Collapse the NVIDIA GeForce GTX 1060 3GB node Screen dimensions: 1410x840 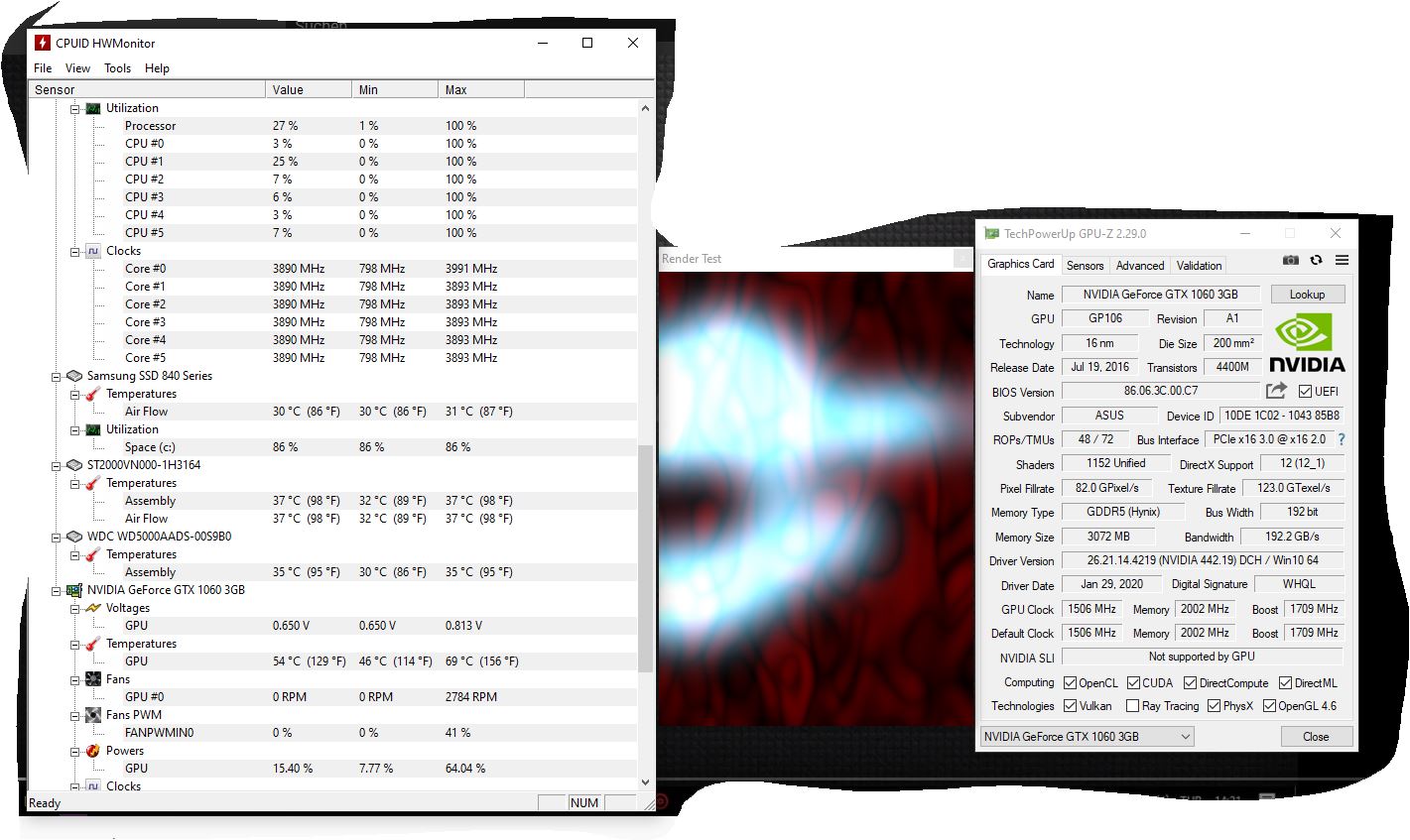pos(57,591)
